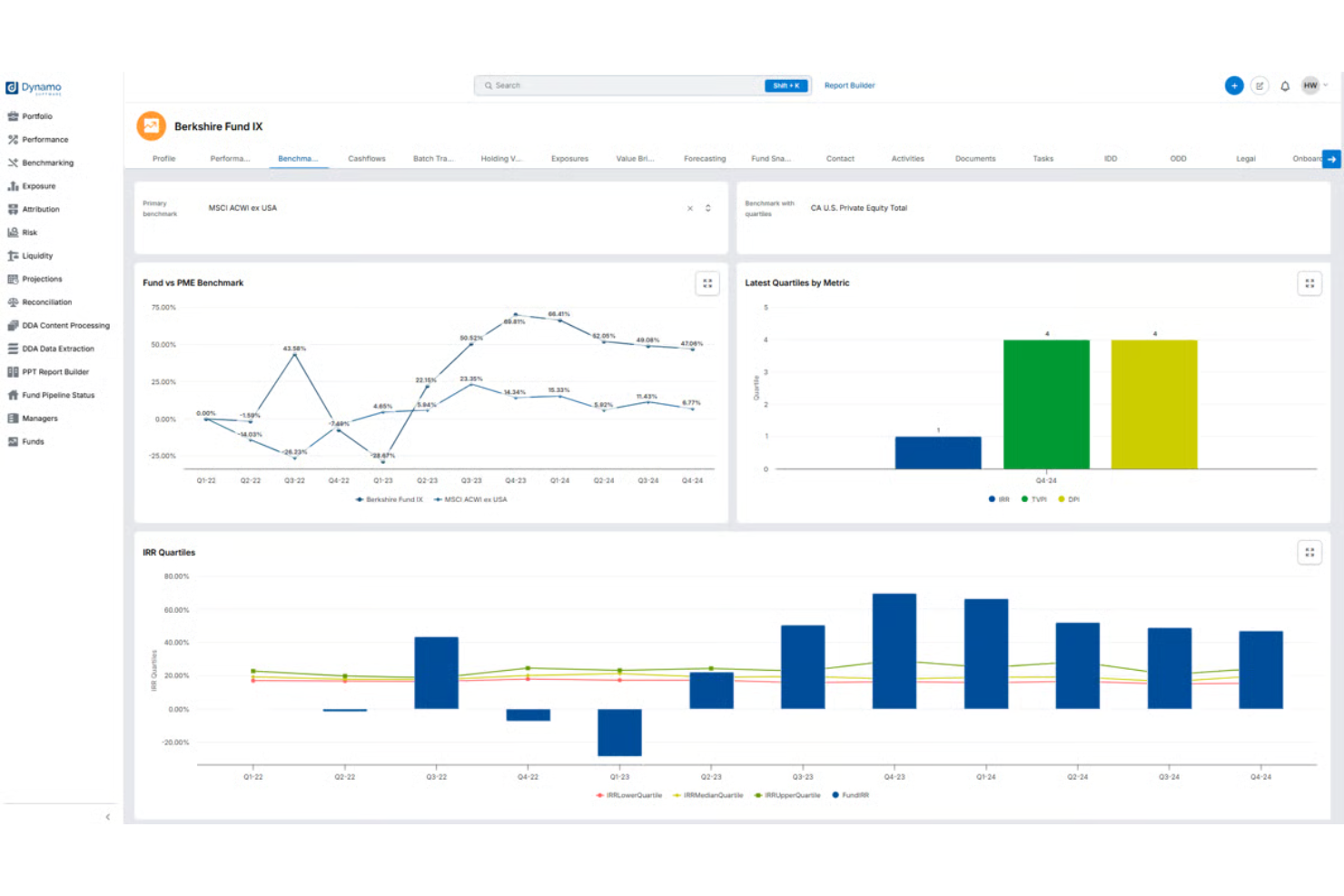Viewport: 1344px width, 896px height.
Task: Open DDA Data Extraction icon
Action: tap(13, 349)
